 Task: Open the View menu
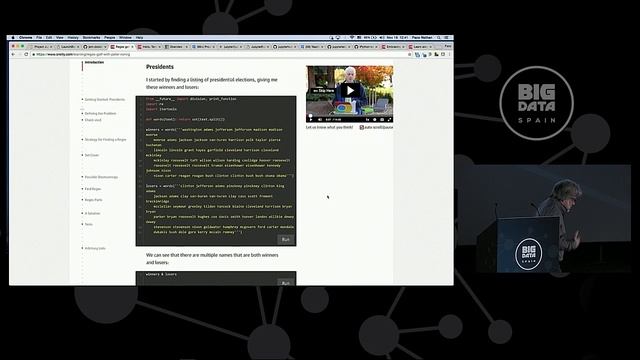(60, 38)
